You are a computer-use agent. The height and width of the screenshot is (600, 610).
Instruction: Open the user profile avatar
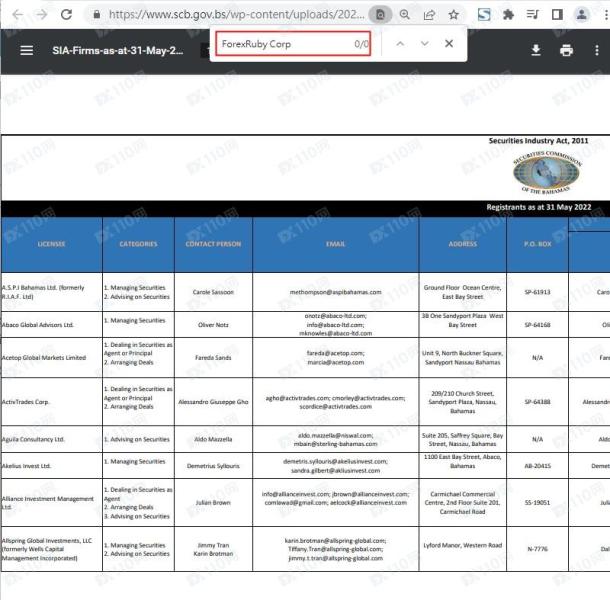(x=582, y=15)
